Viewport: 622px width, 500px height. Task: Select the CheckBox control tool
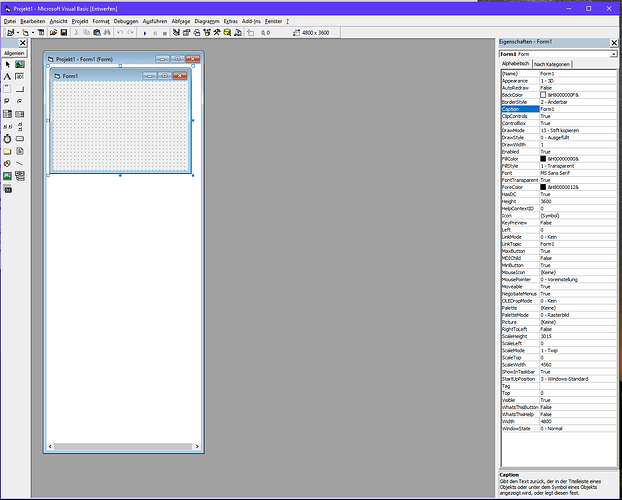coord(8,102)
